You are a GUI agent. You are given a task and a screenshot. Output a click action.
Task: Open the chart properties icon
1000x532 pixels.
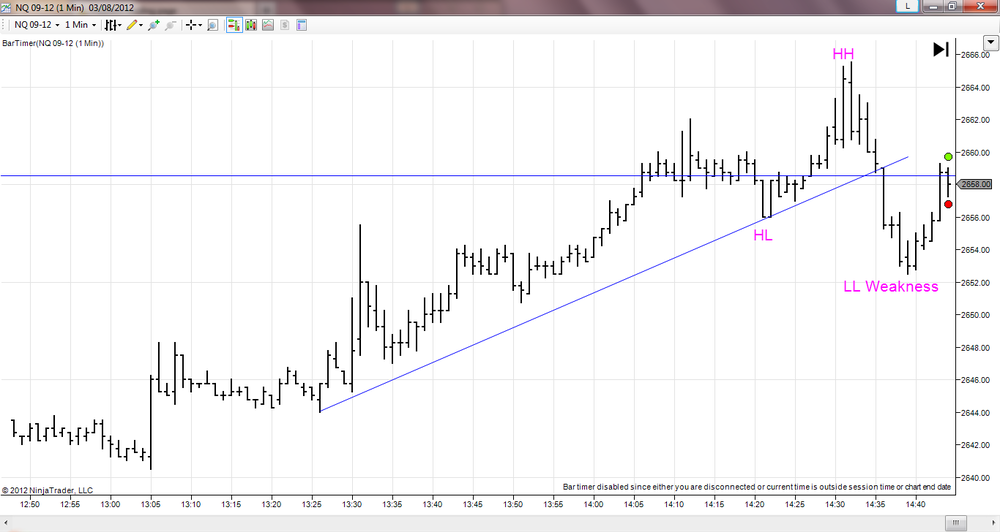(302, 25)
